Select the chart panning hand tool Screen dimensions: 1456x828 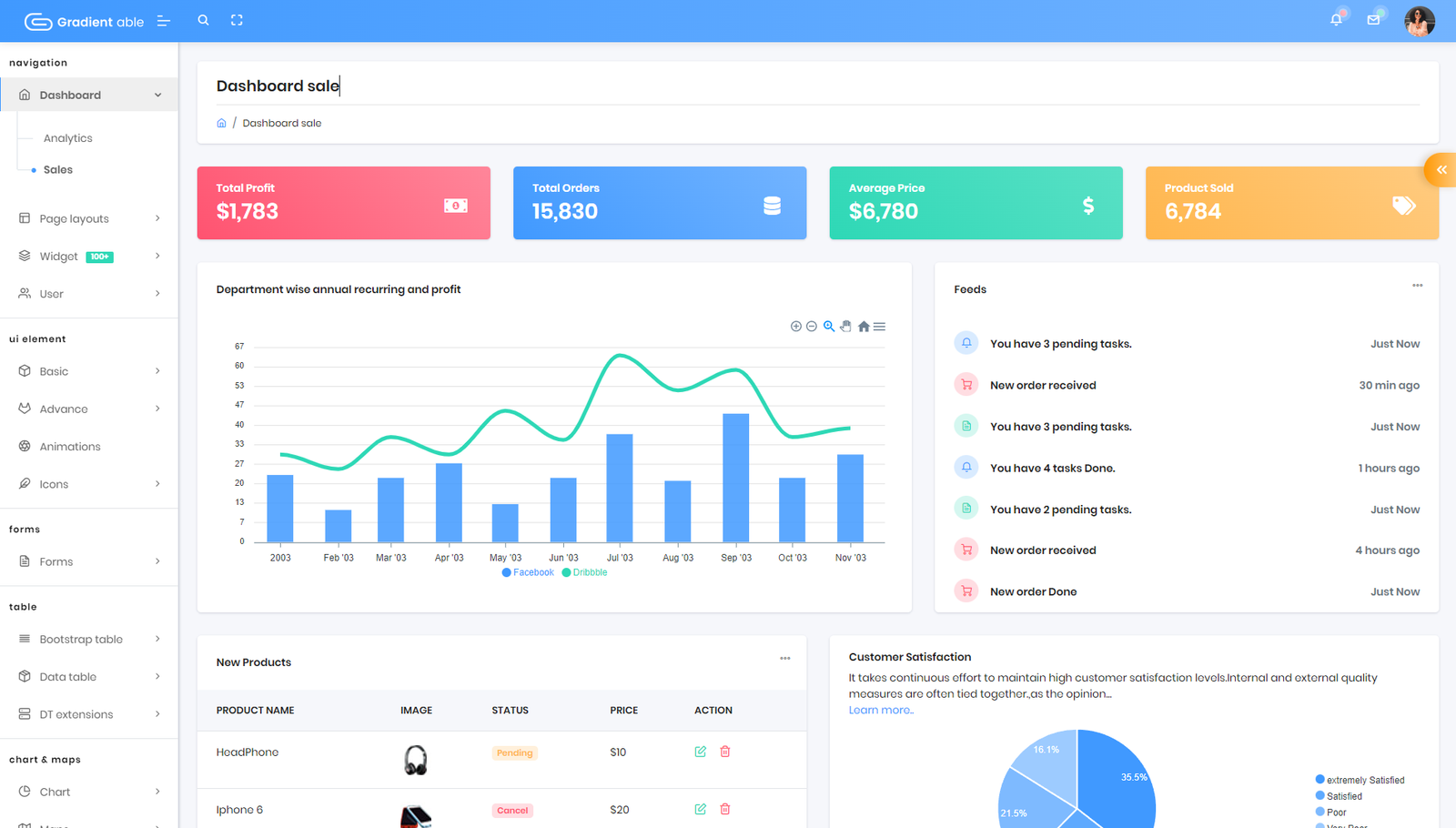(x=845, y=326)
